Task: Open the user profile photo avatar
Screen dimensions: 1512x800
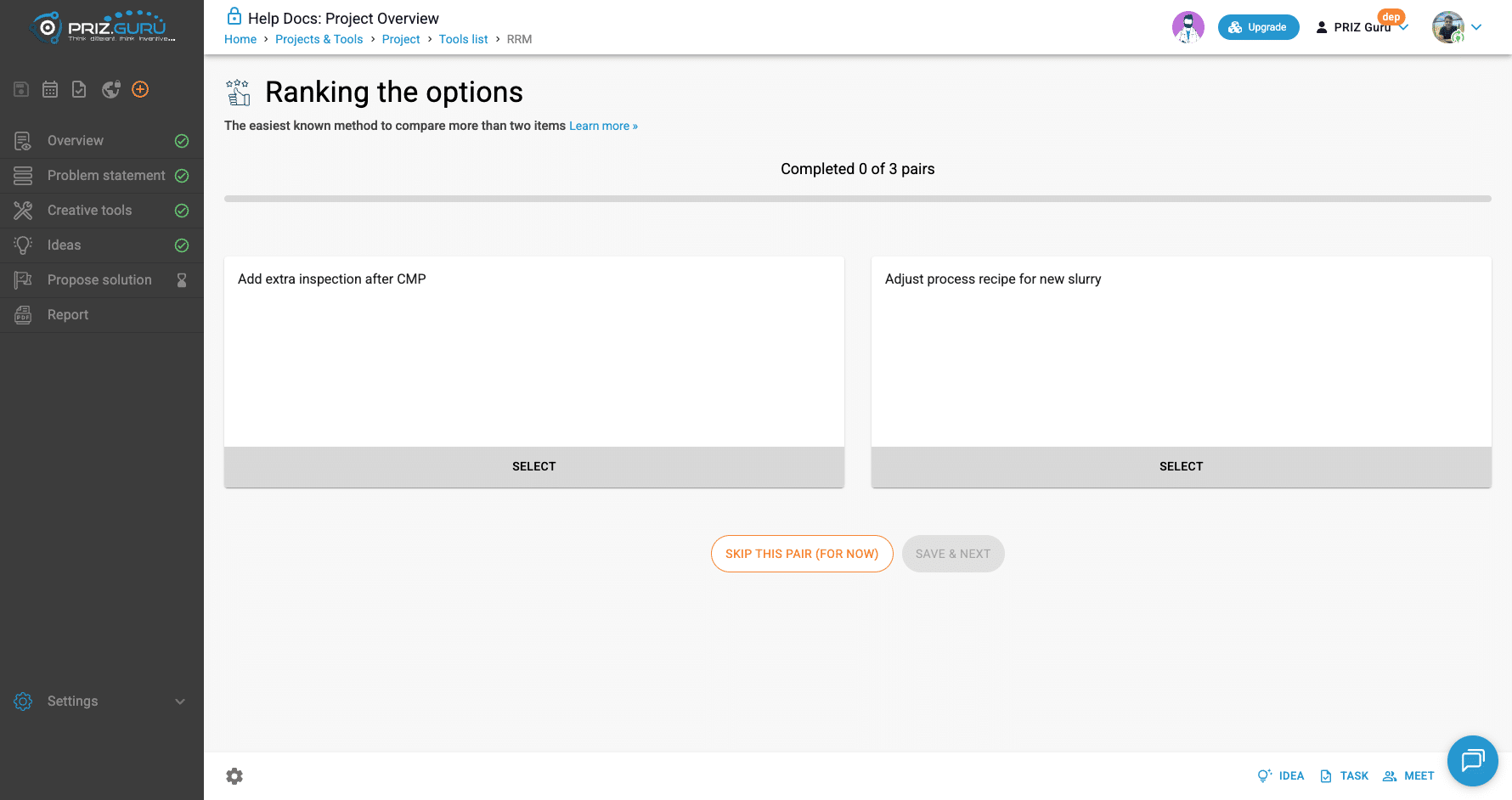Action: click(1448, 27)
